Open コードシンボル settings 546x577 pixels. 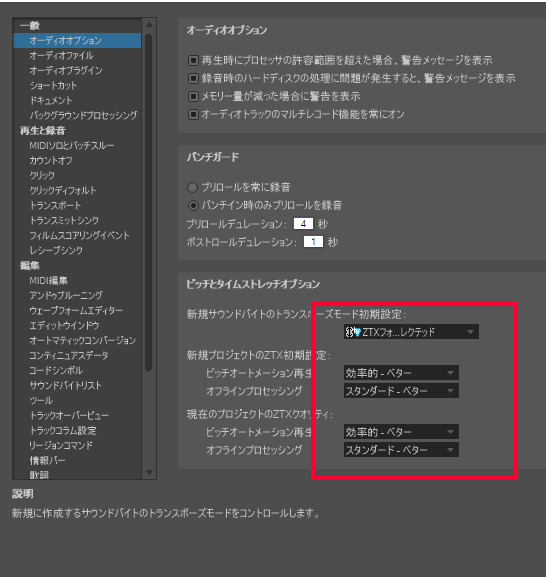point(56,371)
